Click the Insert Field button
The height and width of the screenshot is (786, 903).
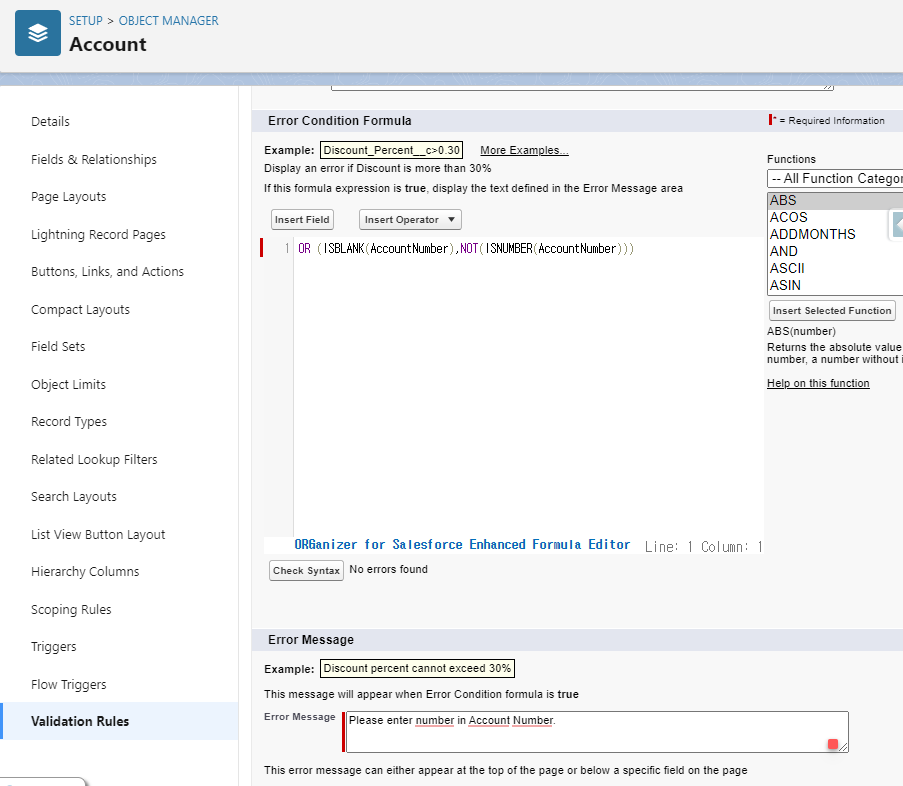click(302, 219)
